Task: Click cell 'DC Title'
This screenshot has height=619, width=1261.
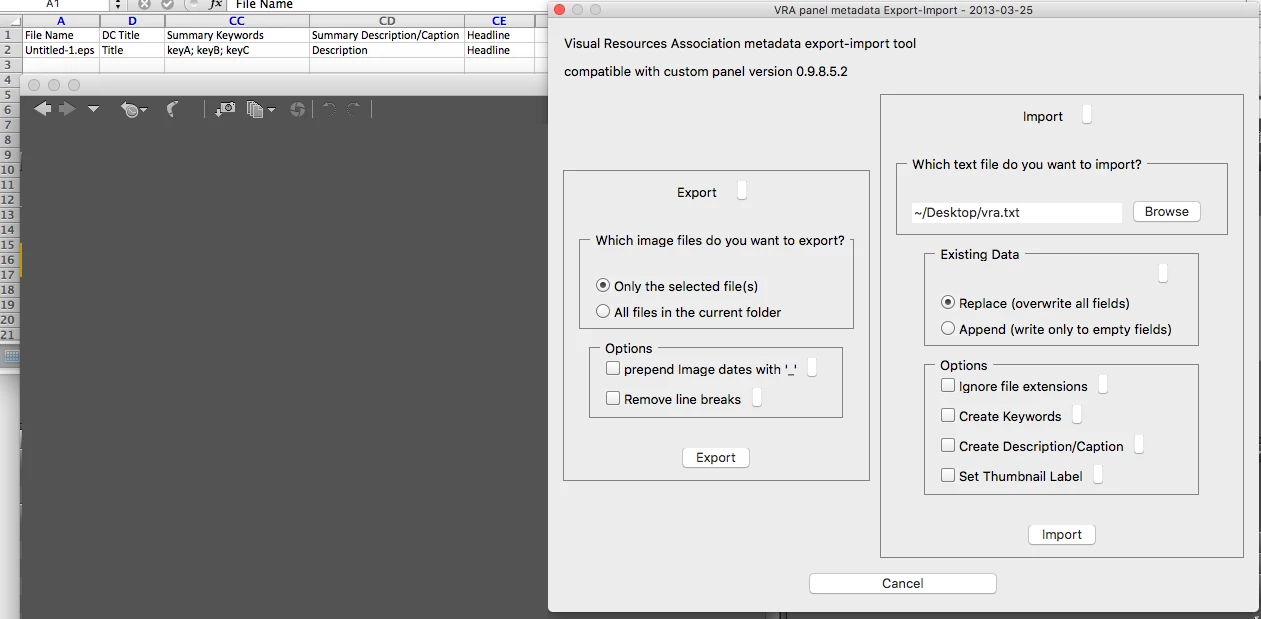Action: pyautogui.click(x=132, y=35)
